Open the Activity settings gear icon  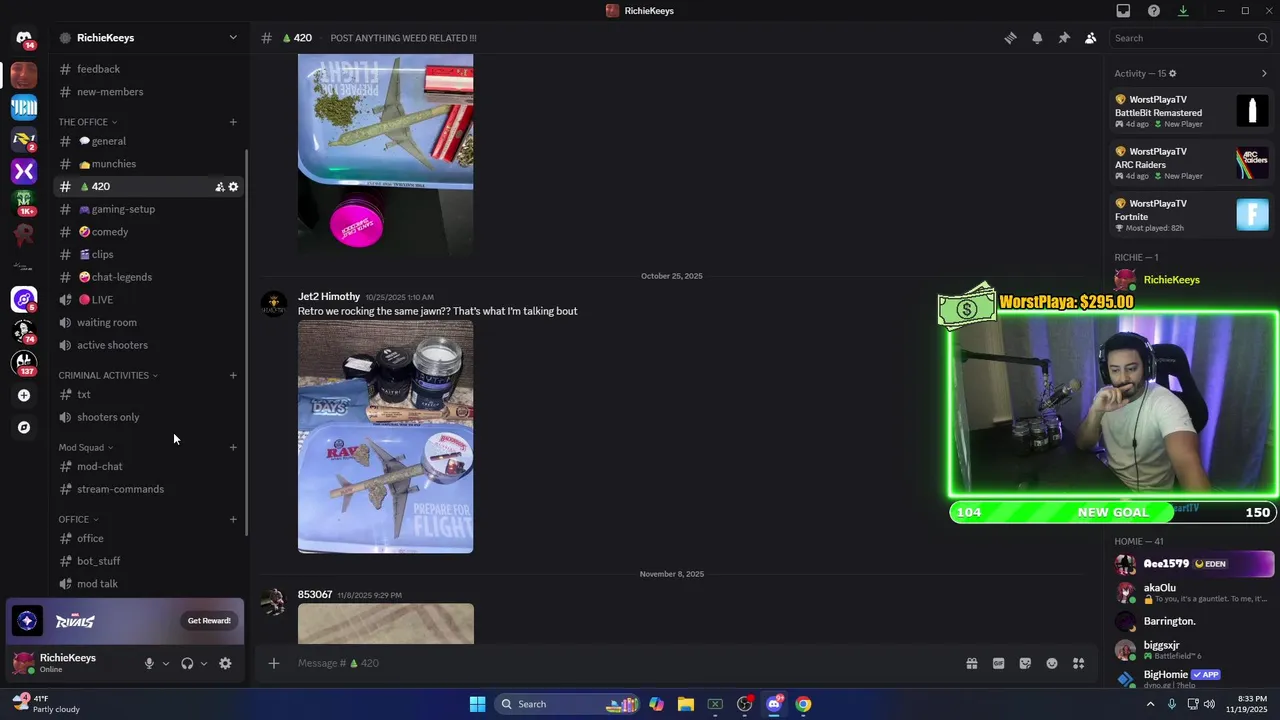tap(1173, 73)
